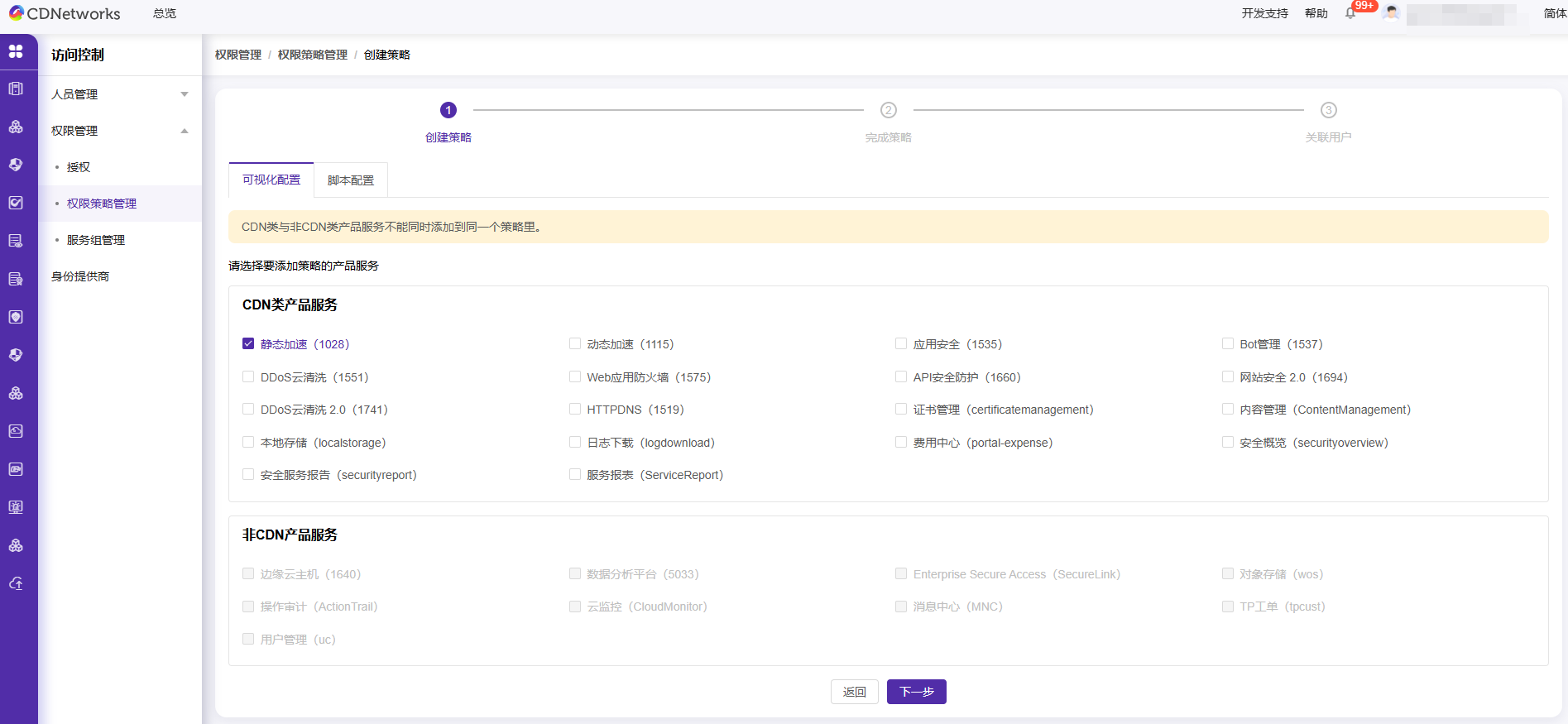Check Web应用防火墙 (1575) checkbox
Image resolution: width=1568 pixels, height=724 pixels.
click(x=575, y=376)
